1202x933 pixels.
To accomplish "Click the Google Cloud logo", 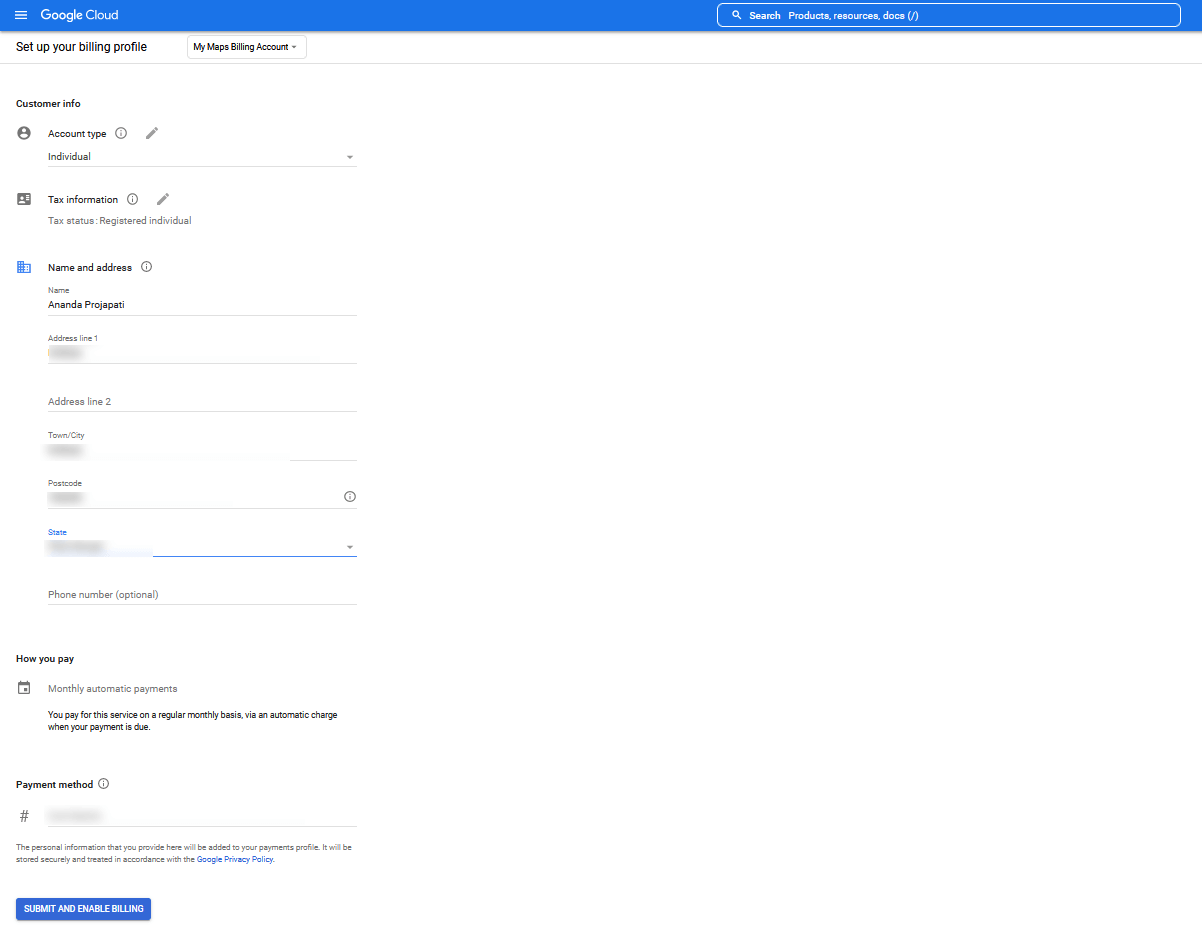I will tap(79, 14).
